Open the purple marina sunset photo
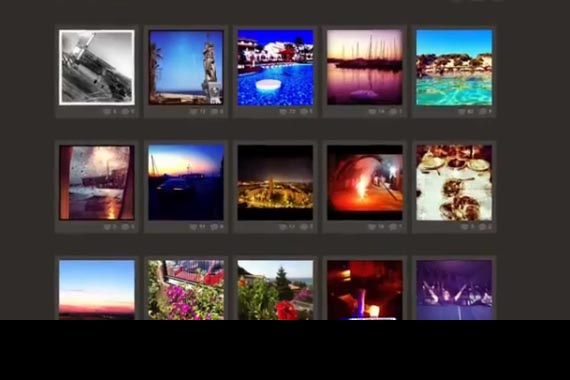 tap(365, 67)
